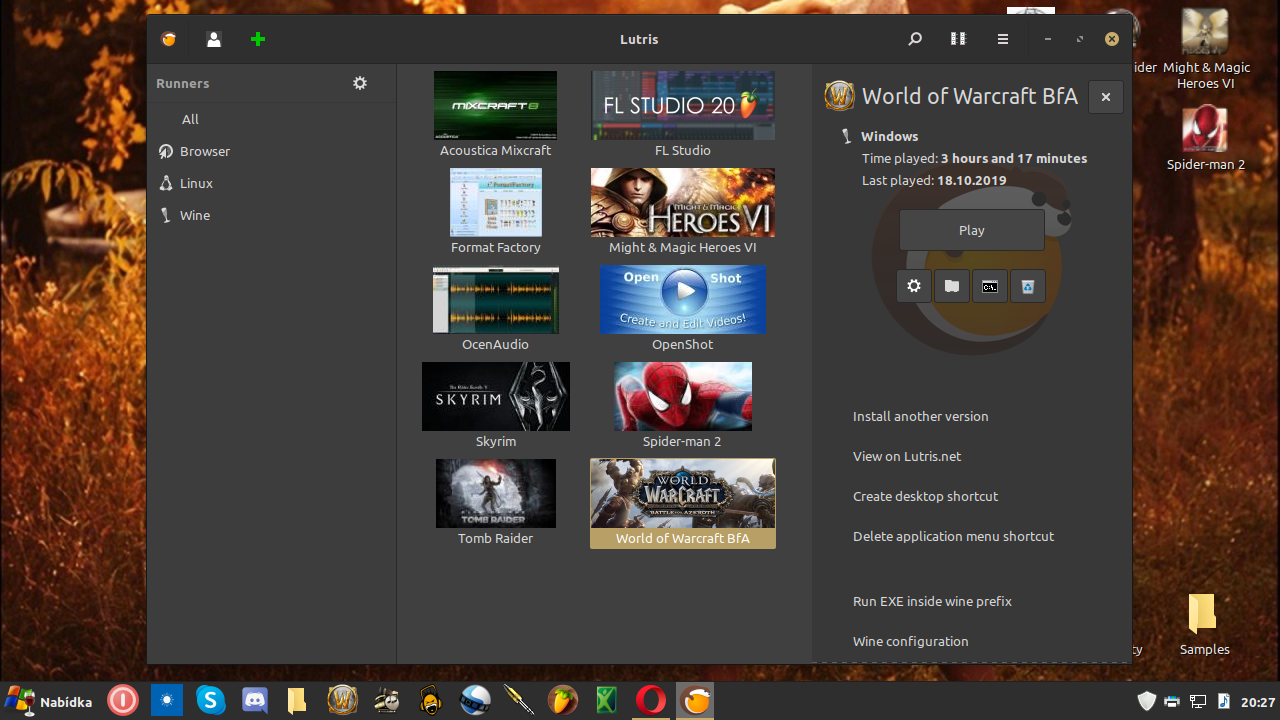Open Runners settings gear in sidebar
This screenshot has width=1280, height=720.
click(x=360, y=83)
